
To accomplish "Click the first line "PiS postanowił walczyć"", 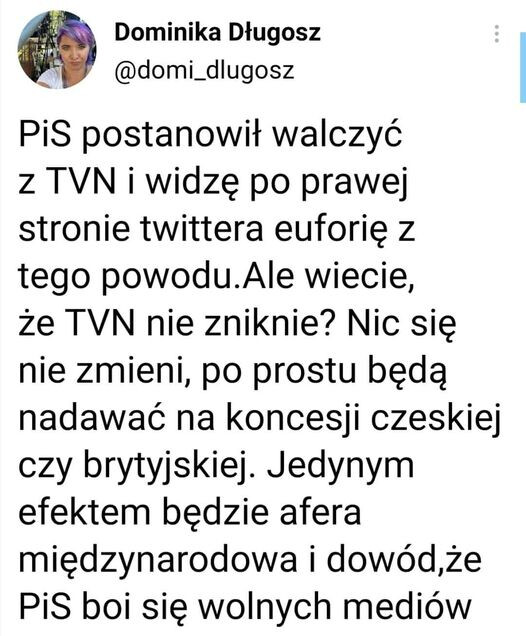I will (210, 135).
